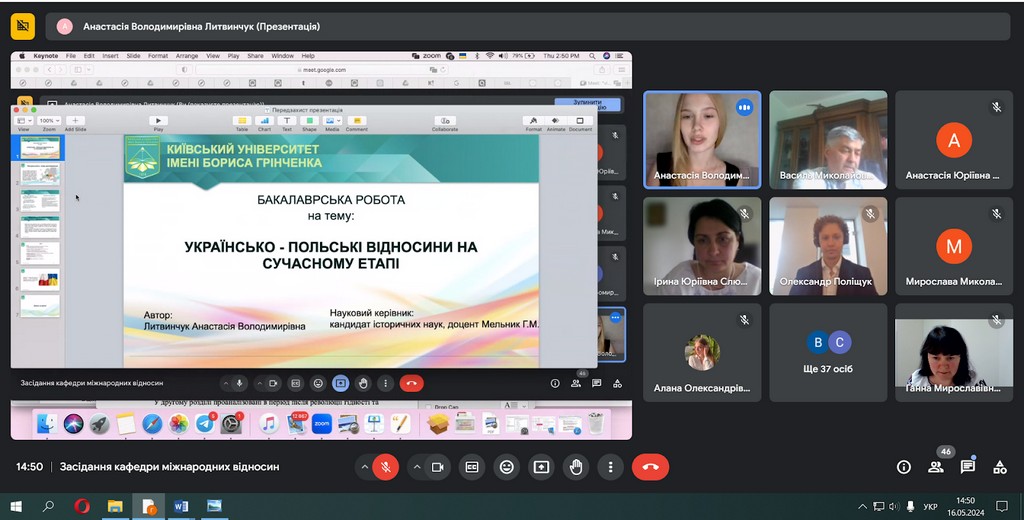
Task: Open the chat with everyone panel
Action: (968, 467)
